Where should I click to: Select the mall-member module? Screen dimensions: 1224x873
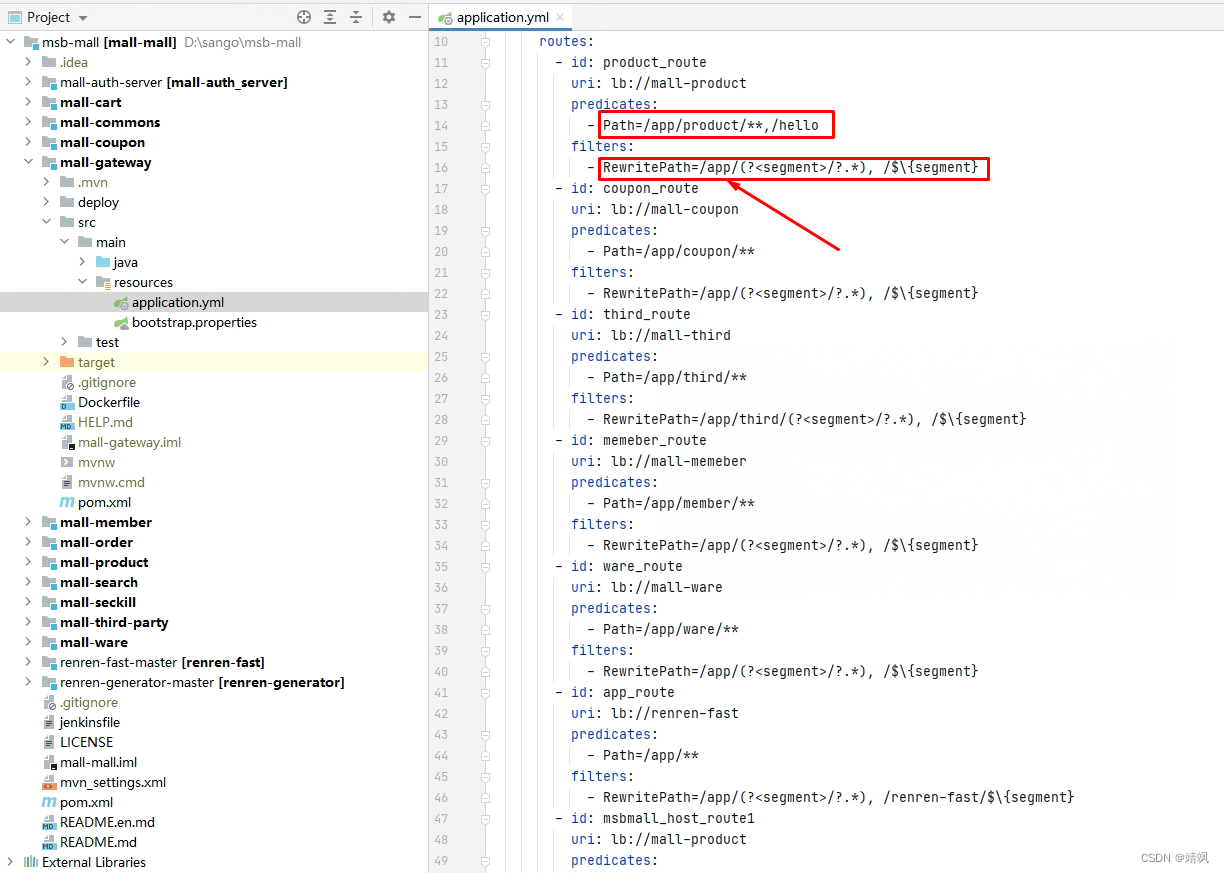[106, 522]
